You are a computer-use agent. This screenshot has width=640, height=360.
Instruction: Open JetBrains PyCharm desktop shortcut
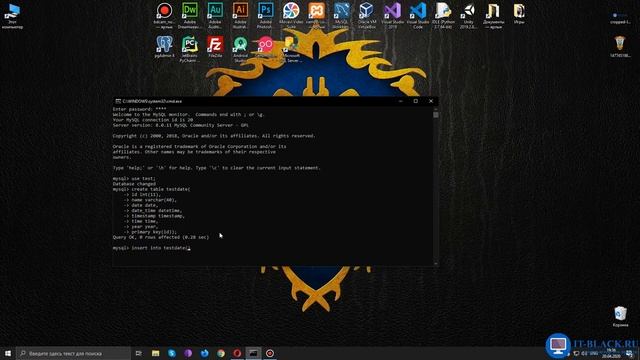point(190,49)
